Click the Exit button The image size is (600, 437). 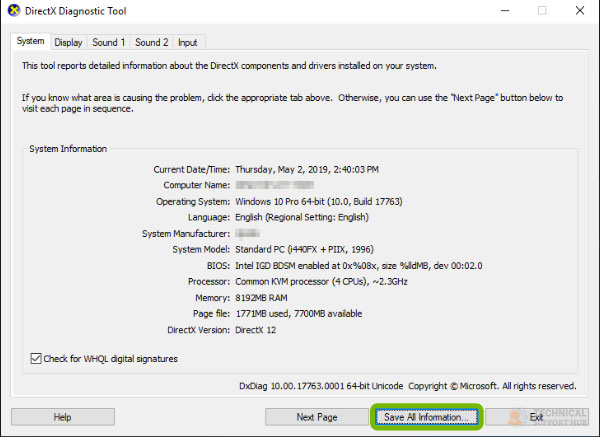pos(536,417)
